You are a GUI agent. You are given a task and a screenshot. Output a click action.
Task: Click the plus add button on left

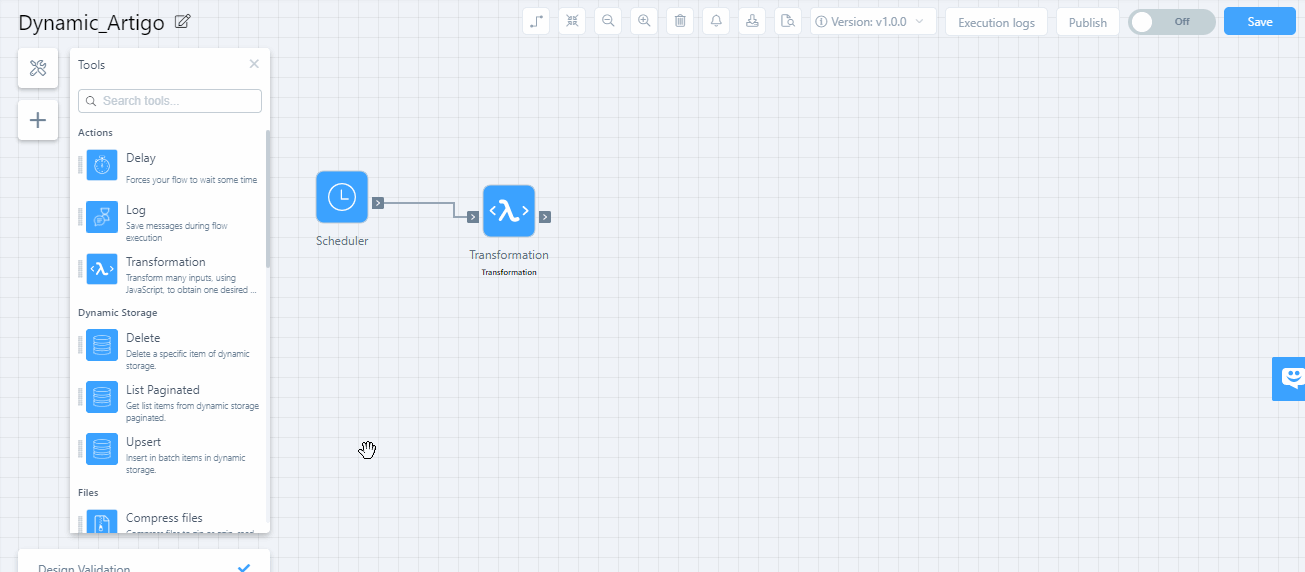coord(38,120)
